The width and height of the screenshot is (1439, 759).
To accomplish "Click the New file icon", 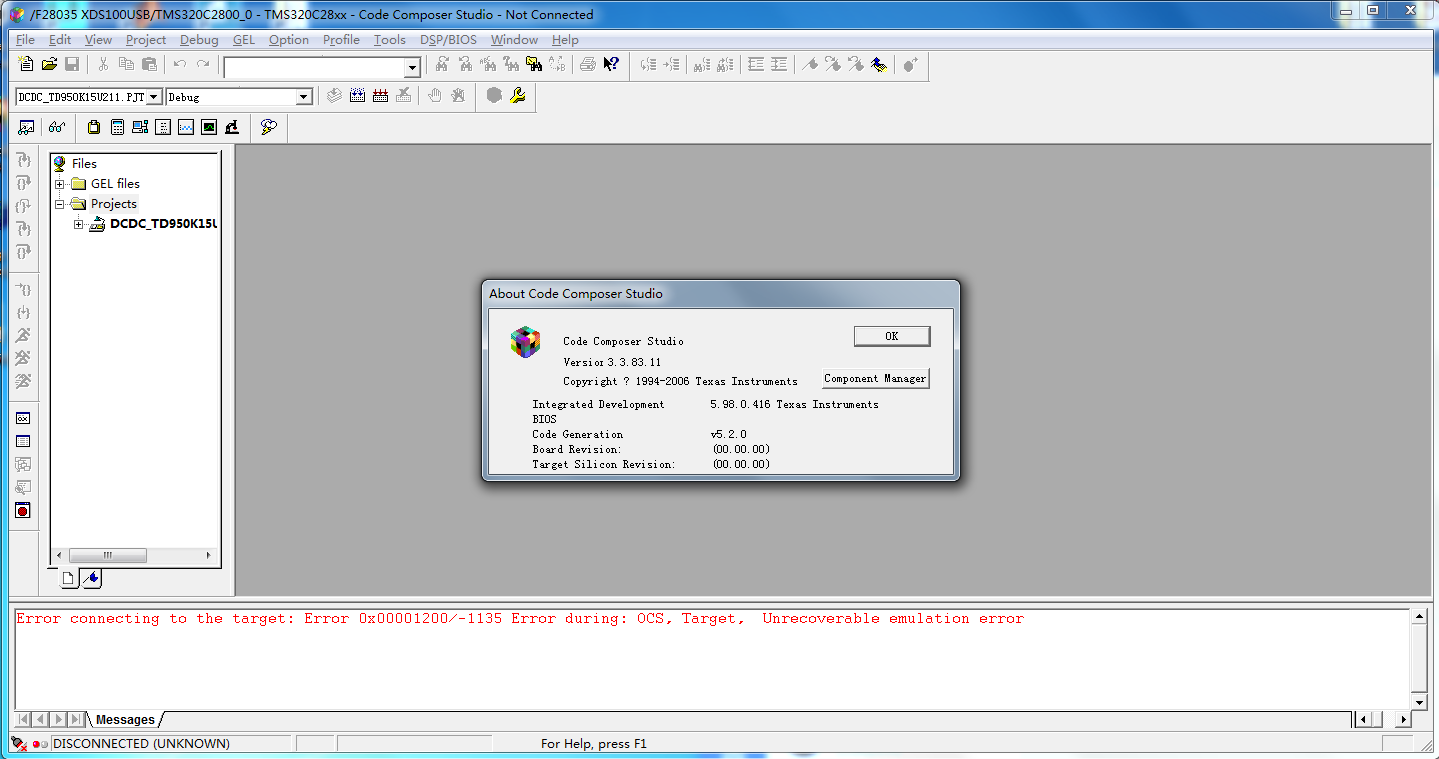I will click(x=27, y=65).
